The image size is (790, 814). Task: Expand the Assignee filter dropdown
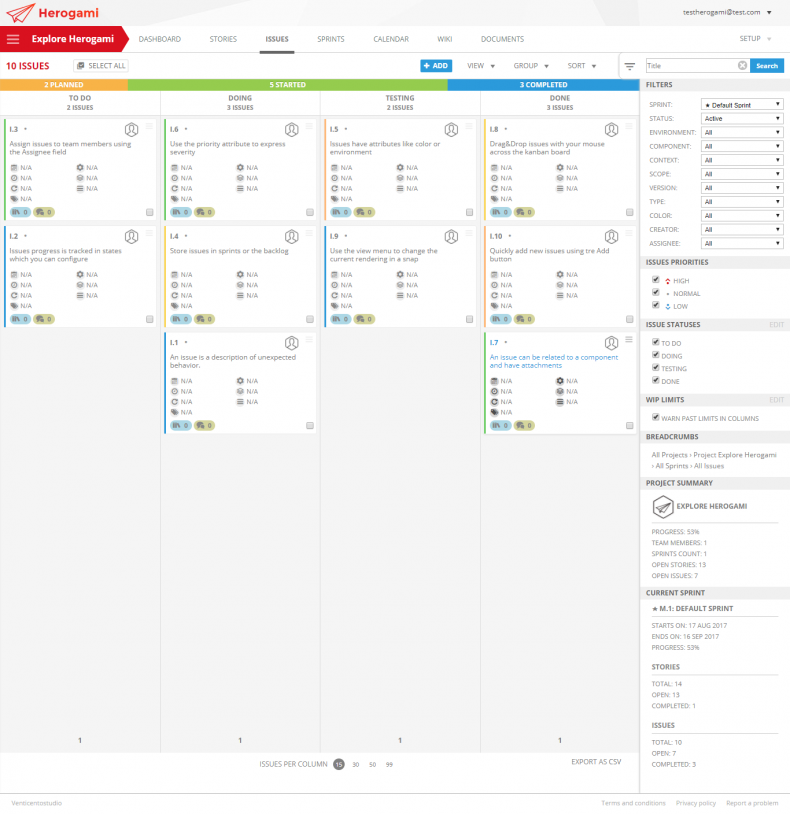pos(742,243)
